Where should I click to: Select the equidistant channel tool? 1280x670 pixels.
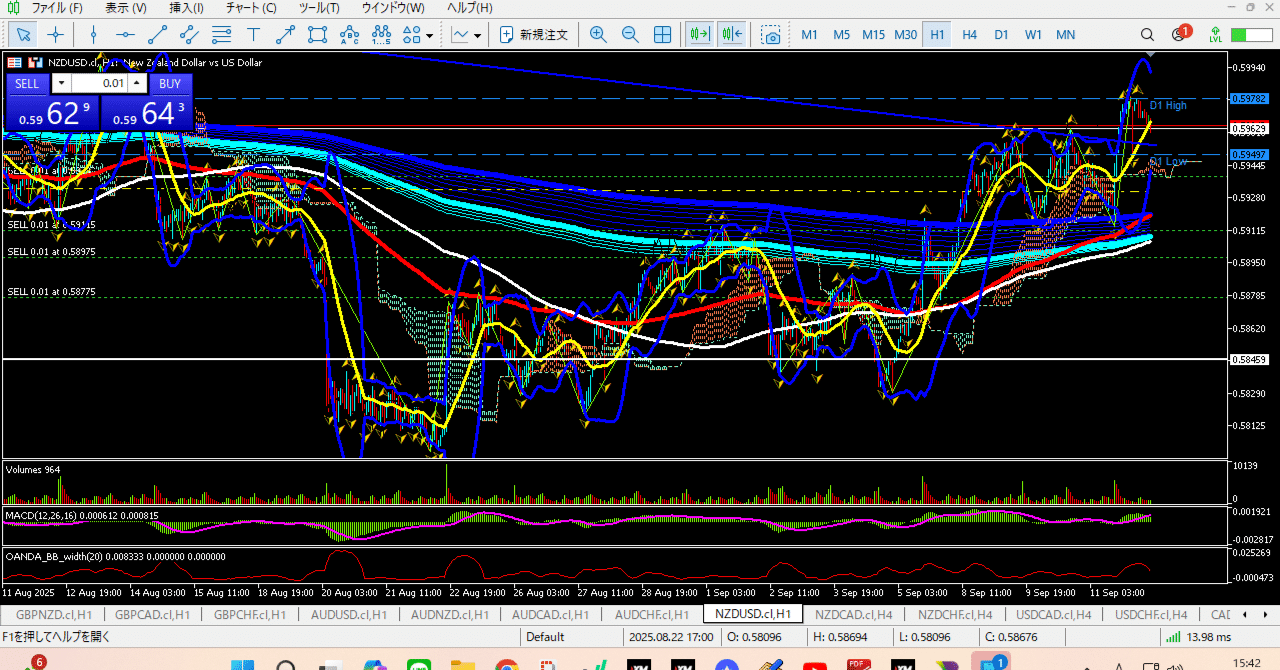pos(189,34)
